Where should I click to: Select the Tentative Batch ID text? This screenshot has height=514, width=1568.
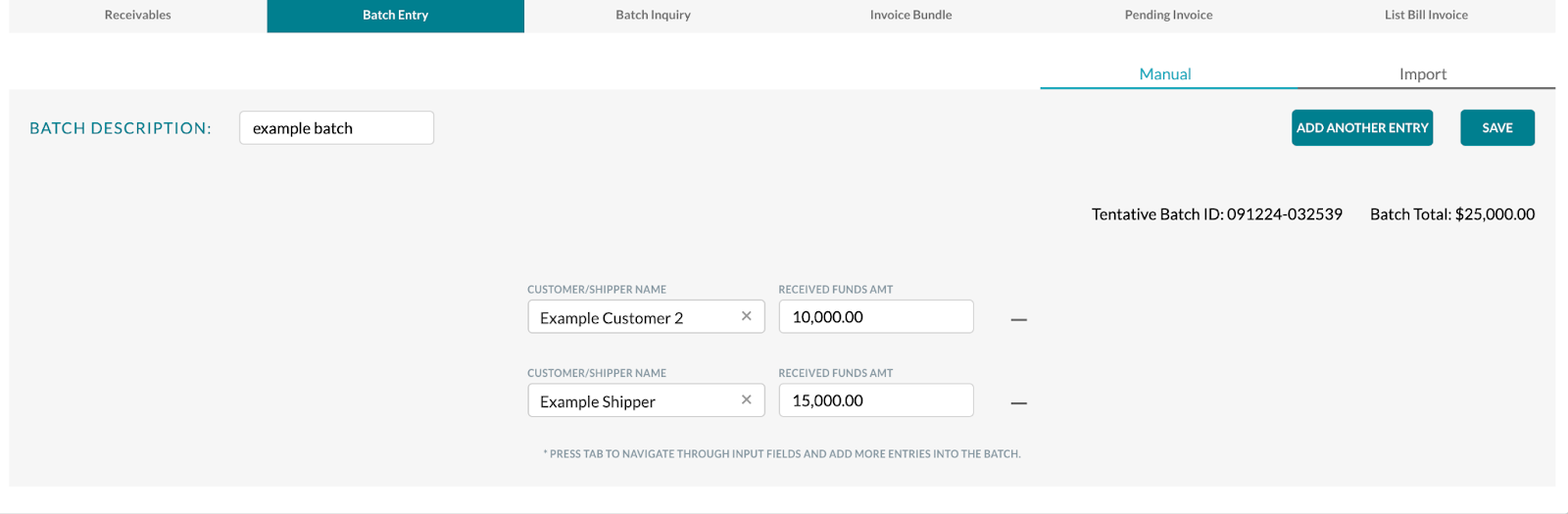point(1217,214)
